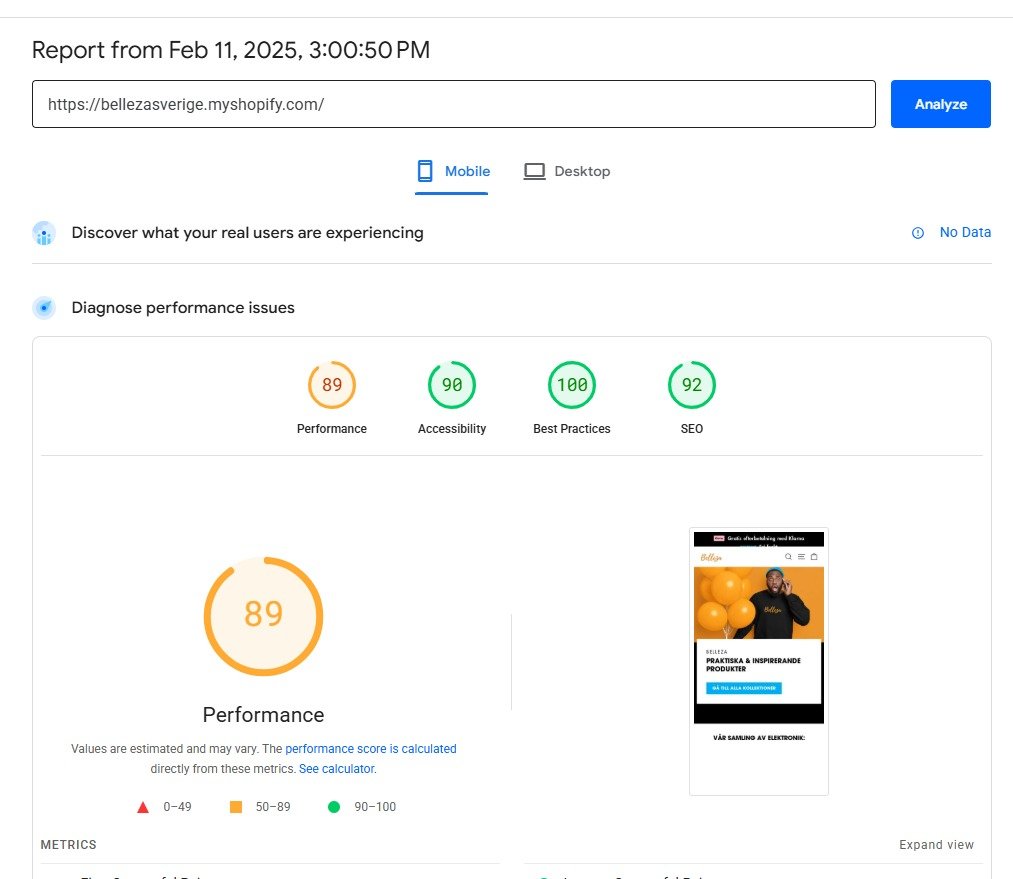The width and height of the screenshot is (1013, 879).
Task: Click the Diagnose performance issues section icon
Action: click(42, 307)
